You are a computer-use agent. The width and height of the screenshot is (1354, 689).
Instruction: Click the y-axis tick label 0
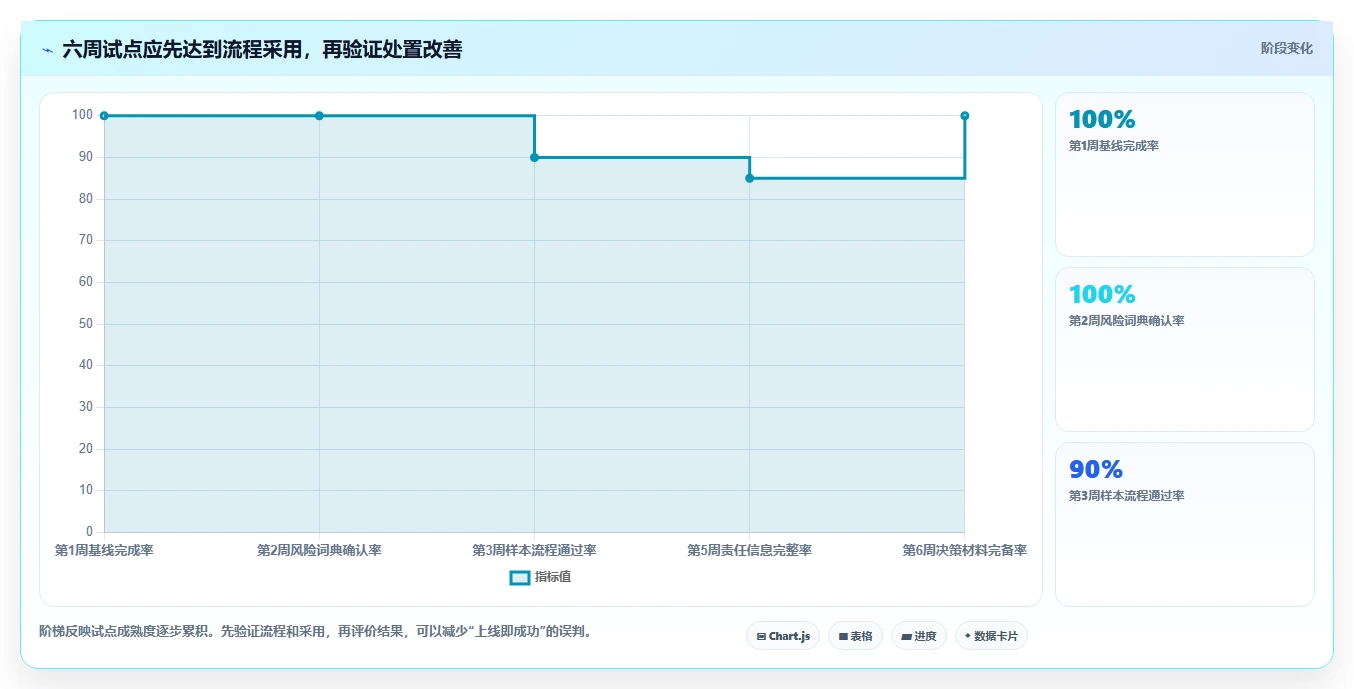pyautogui.click(x=90, y=532)
